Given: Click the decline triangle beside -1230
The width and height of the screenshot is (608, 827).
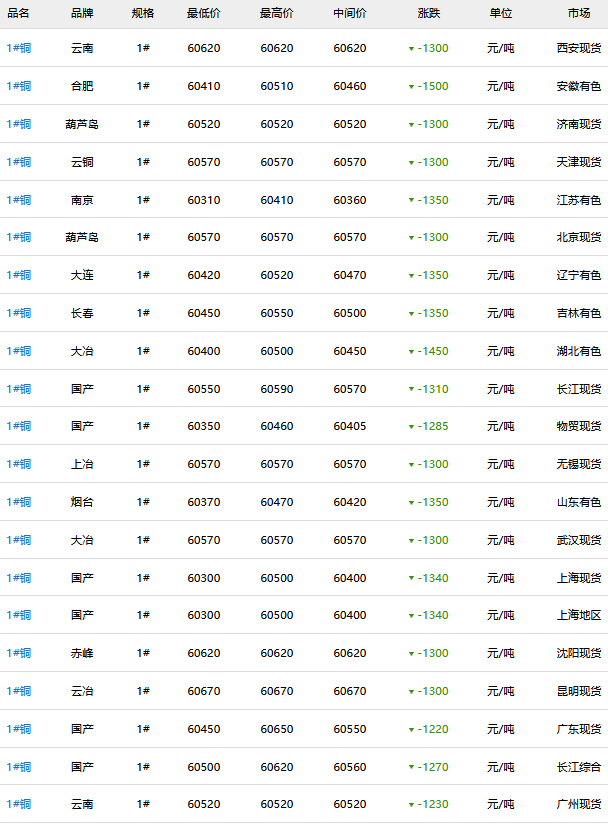Looking at the screenshot, I should tap(411, 806).
